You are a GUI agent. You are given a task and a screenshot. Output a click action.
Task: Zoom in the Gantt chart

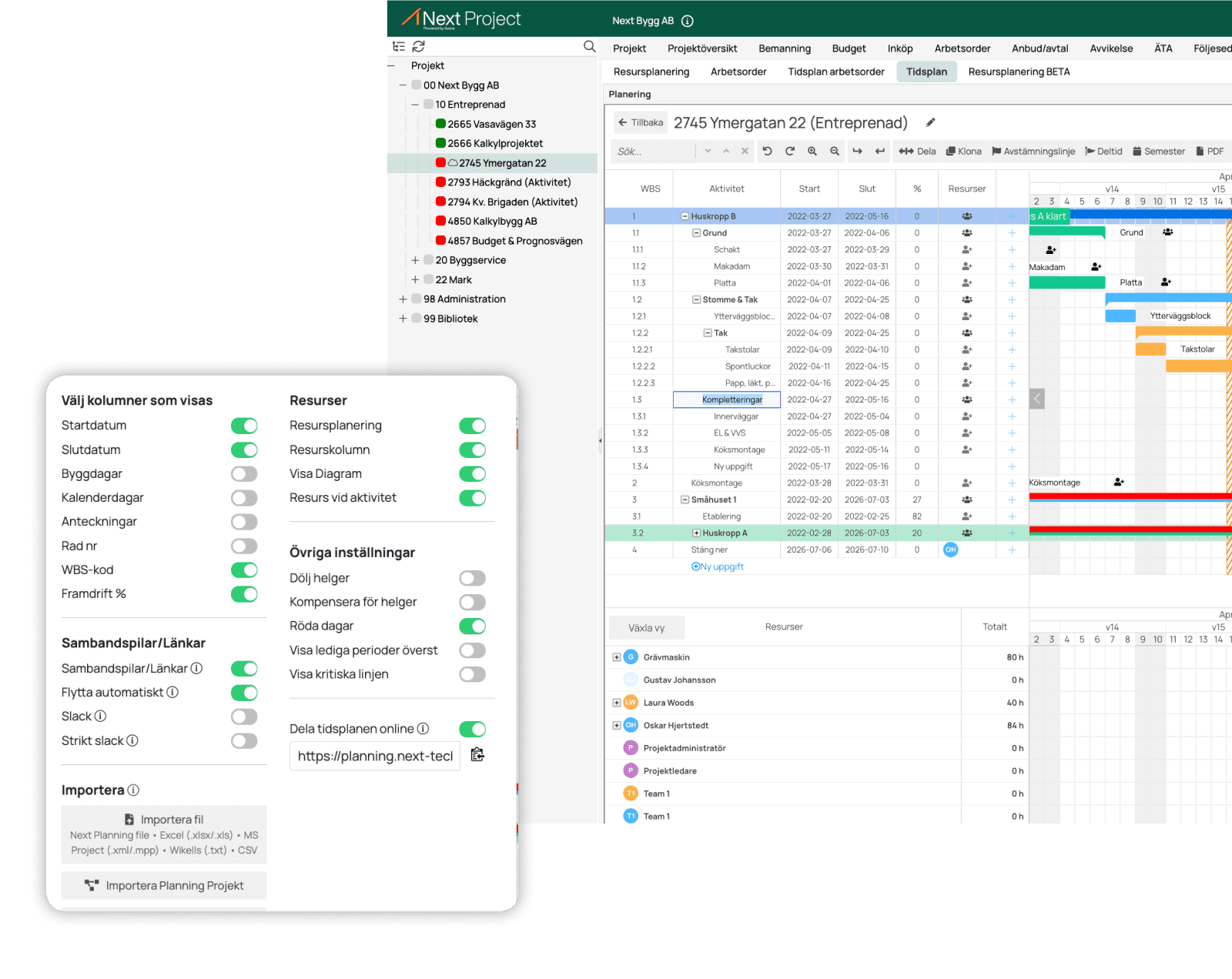click(x=812, y=152)
